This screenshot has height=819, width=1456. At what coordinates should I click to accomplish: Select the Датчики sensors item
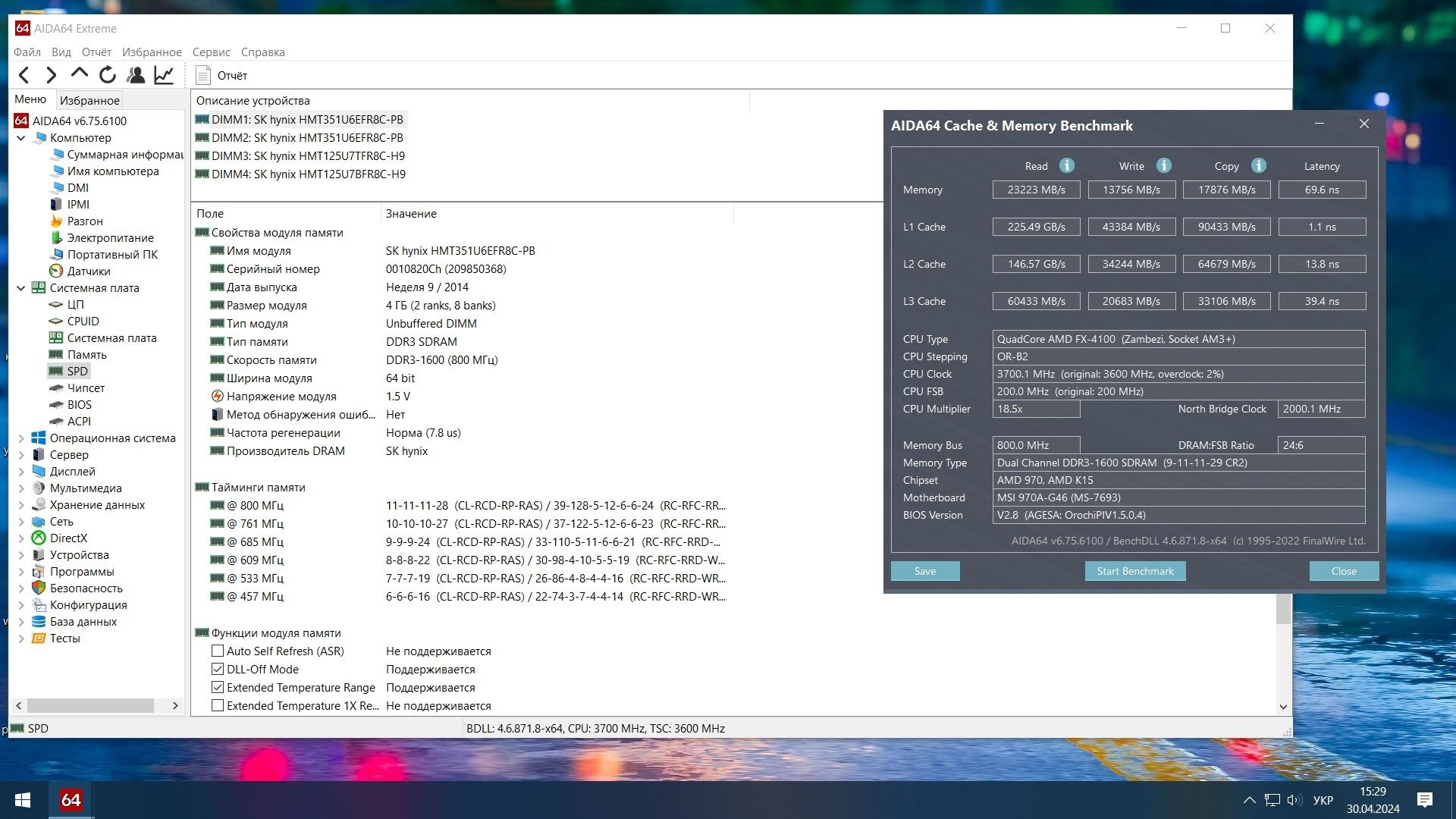point(88,271)
